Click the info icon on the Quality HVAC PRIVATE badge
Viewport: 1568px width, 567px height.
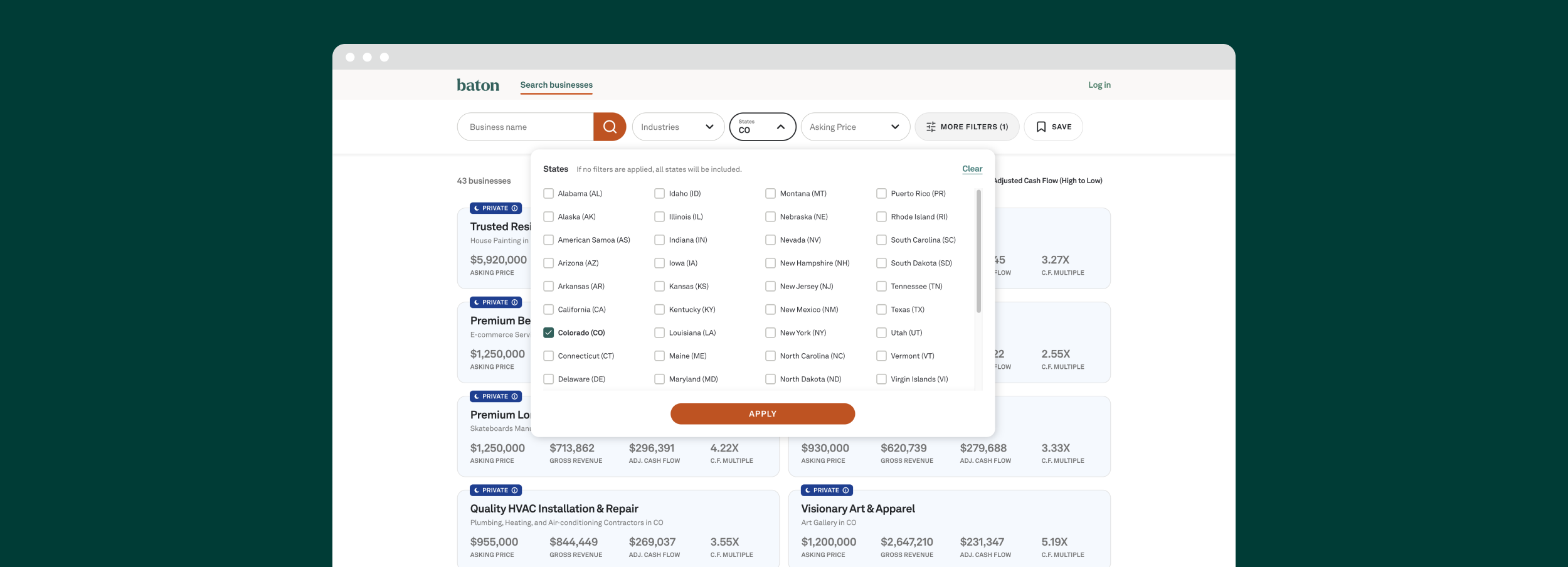(x=514, y=490)
